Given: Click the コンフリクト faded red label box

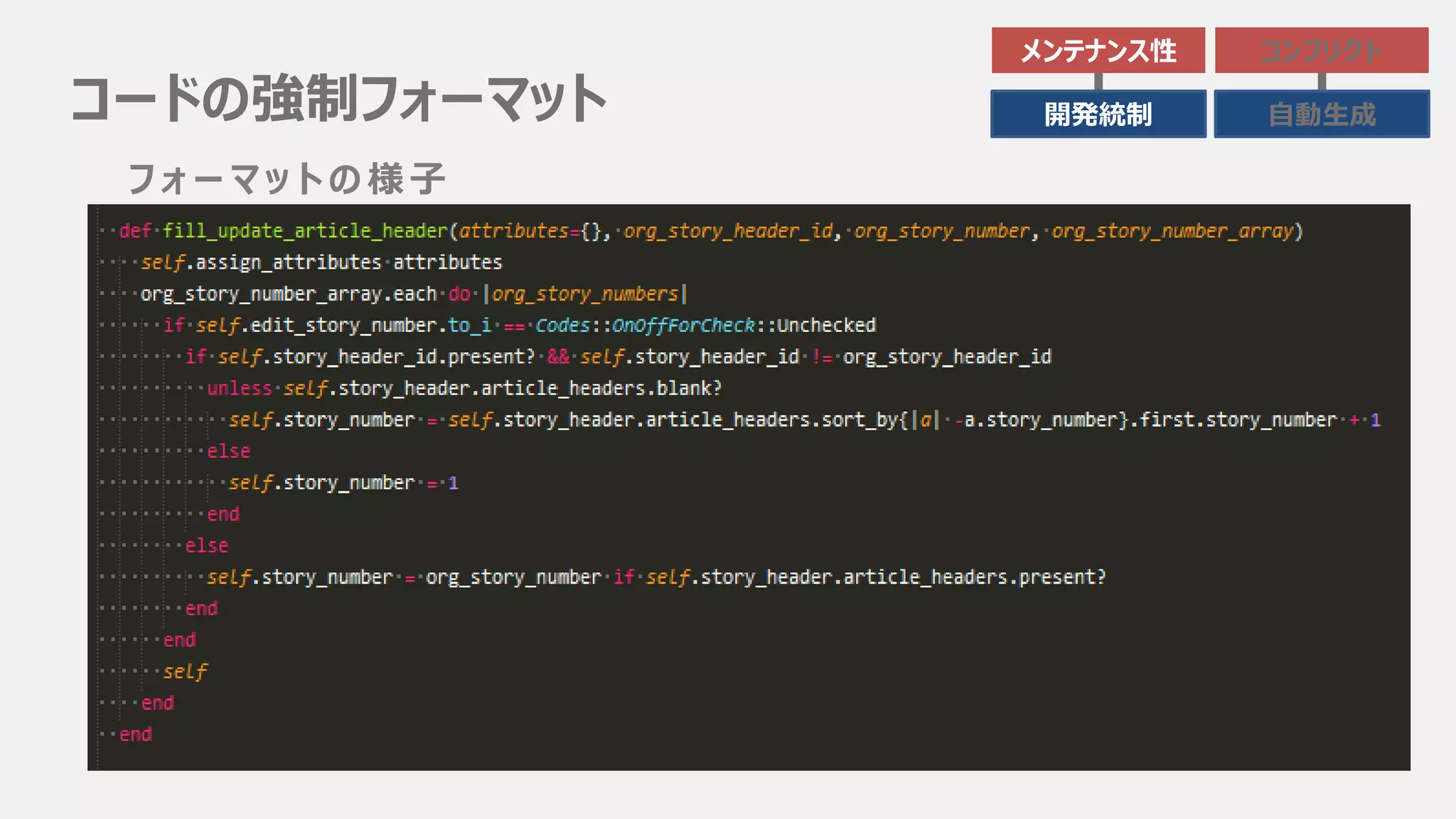Looking at the screenshot, I should click(x=1322, y=50).
